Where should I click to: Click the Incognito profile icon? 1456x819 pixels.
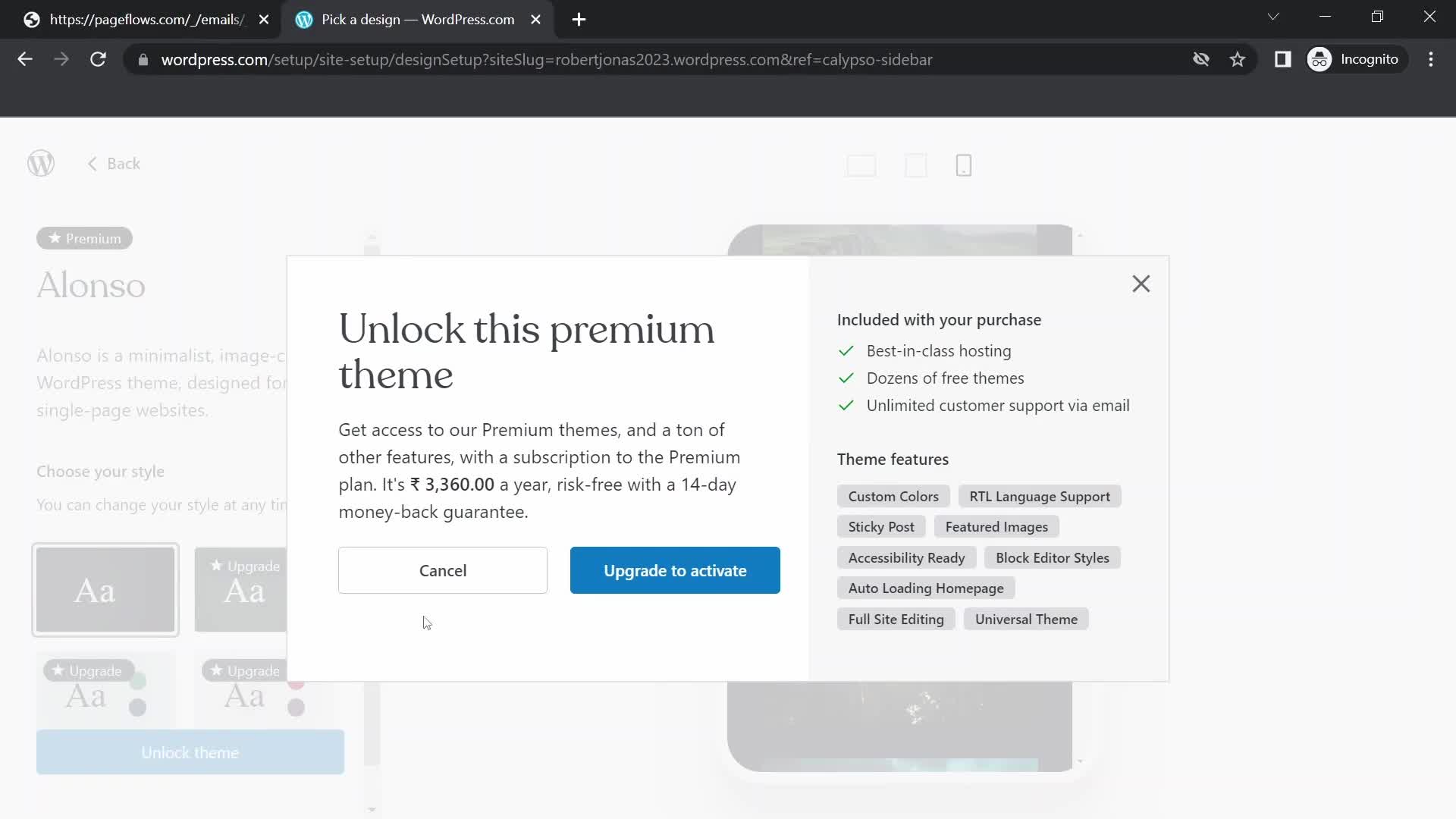(1321, 60)
